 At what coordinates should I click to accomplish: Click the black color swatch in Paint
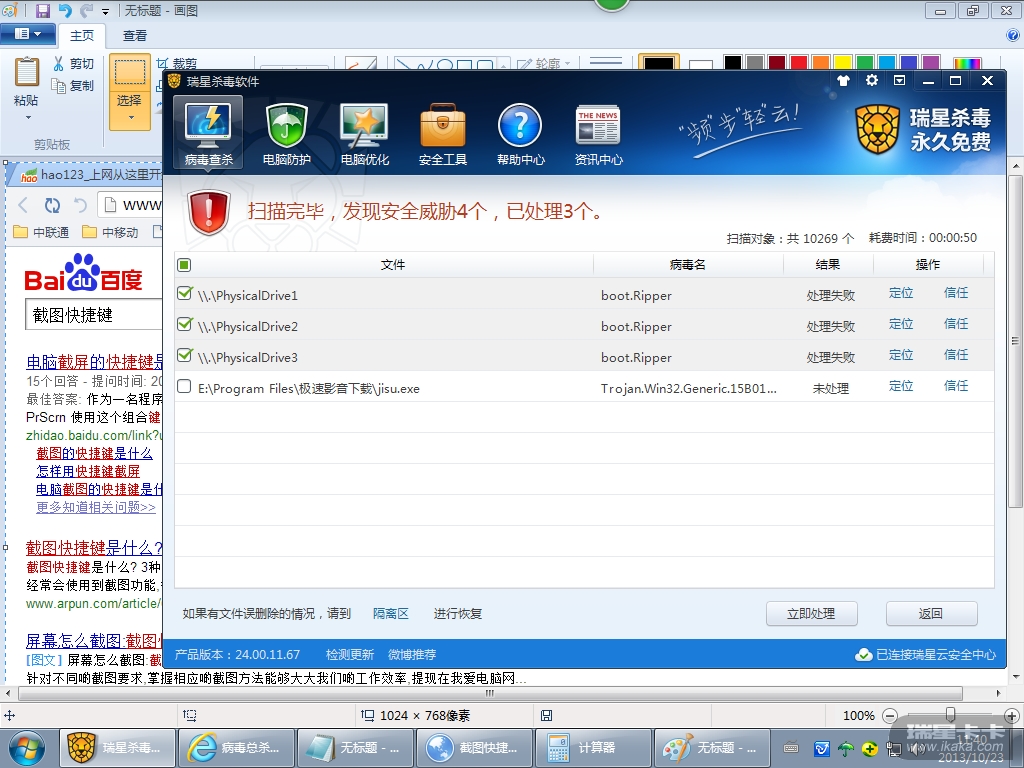pos(733,63)
